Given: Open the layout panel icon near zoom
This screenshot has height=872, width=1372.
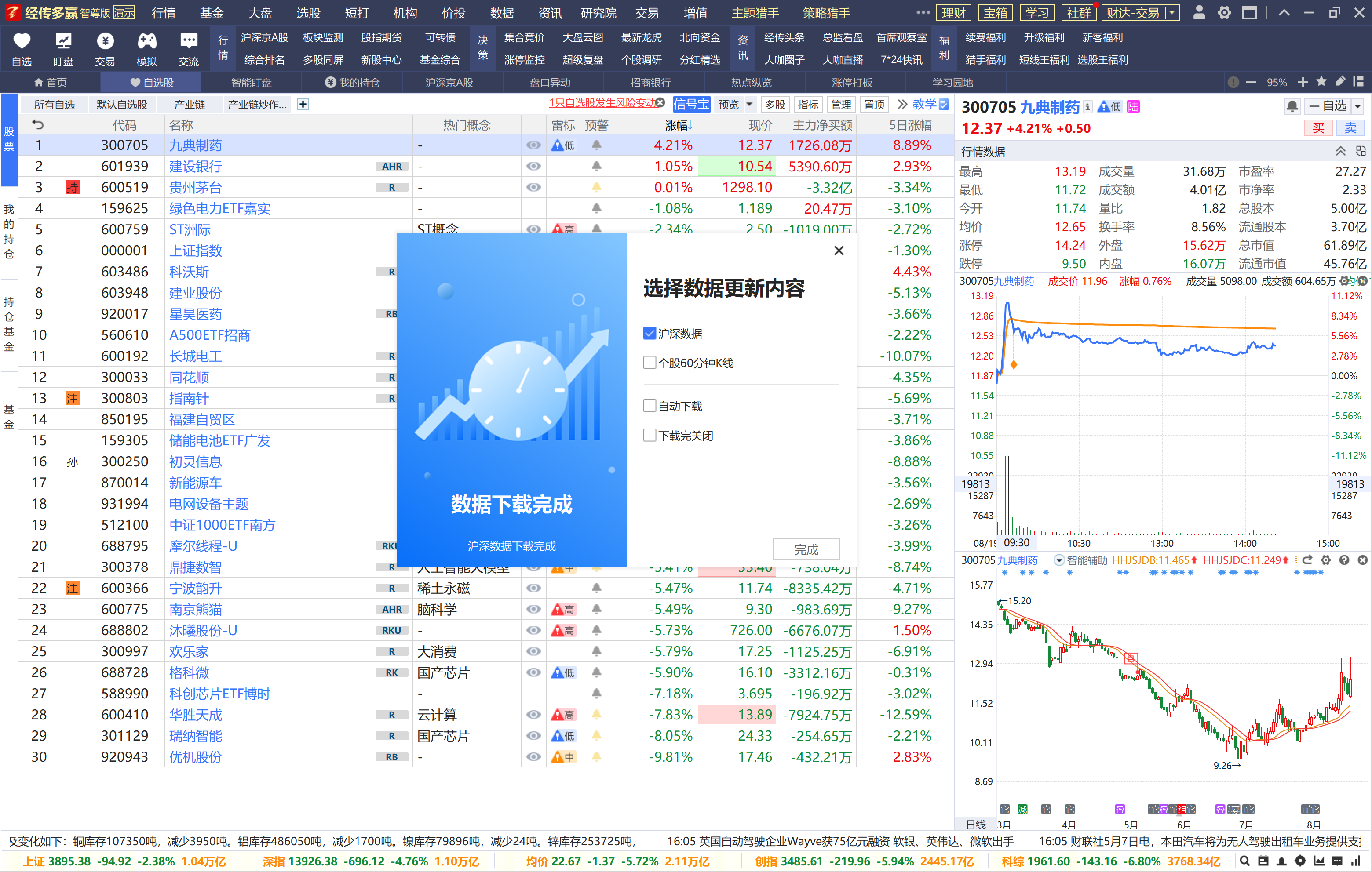Looking at the screenshot, I should tap(1358, 82).
